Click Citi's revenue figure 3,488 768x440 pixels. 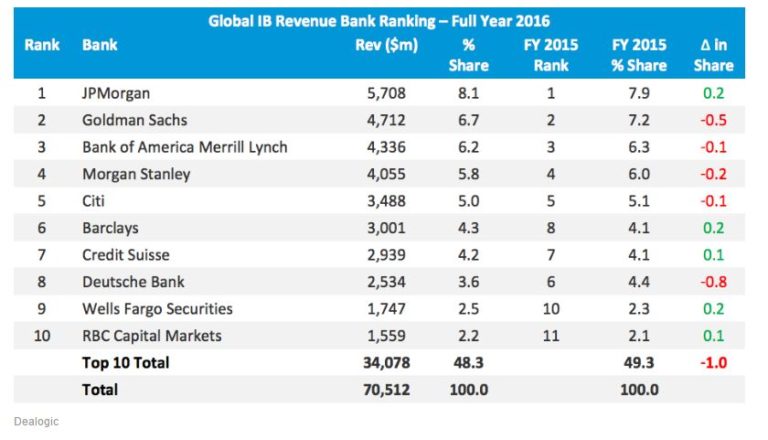pyautogui.click(x=388, y=199)
